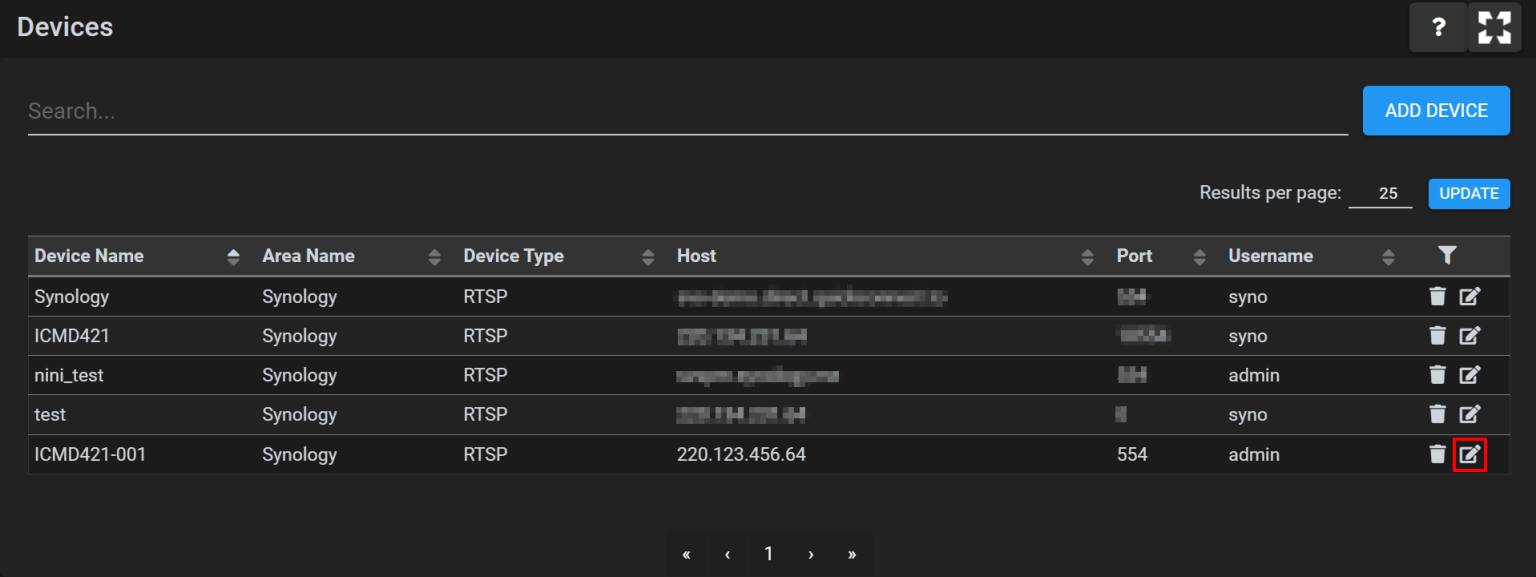The height and width of the screenshot is (577, 1536).
Task: Click the ADD DEVICE button
Action: click(x=1436, y=111)
